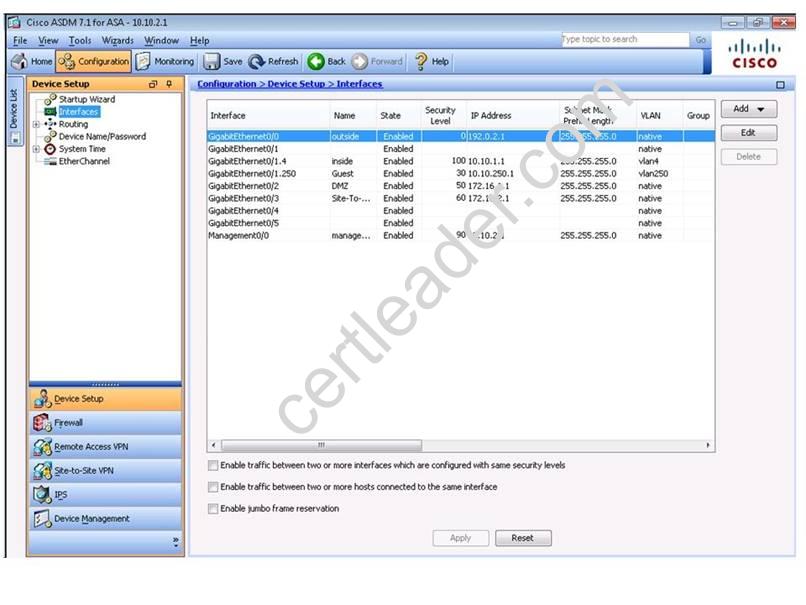This screenshot has width=806, height=605.
Task: Select the GigabitEthernet0/3 row
Action: pyautogui.click(x=461, y=198)
